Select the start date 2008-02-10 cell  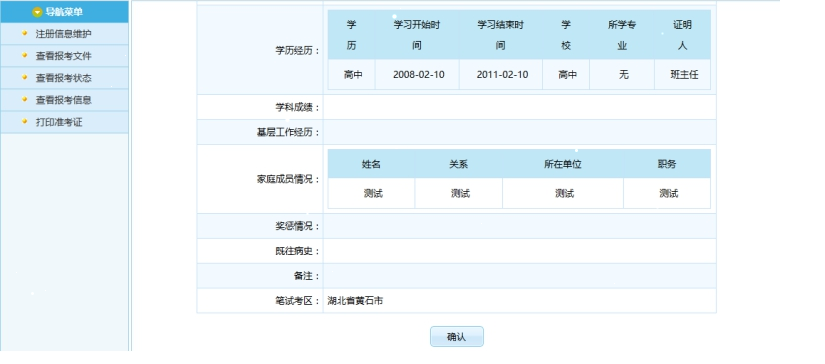coord(418,75)
